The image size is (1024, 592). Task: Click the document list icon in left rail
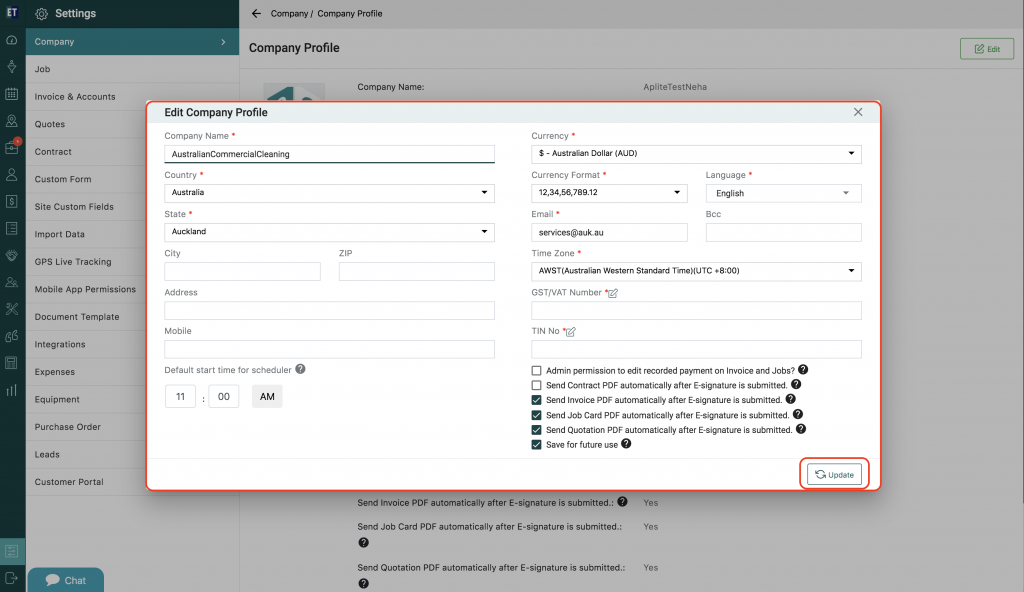click(12, 228)
